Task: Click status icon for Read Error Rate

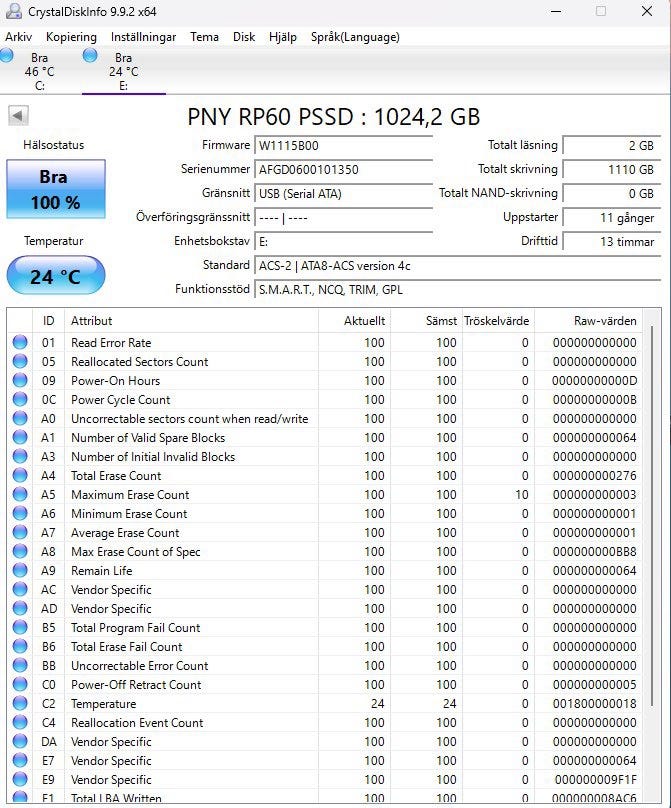Action: [20, 342]
